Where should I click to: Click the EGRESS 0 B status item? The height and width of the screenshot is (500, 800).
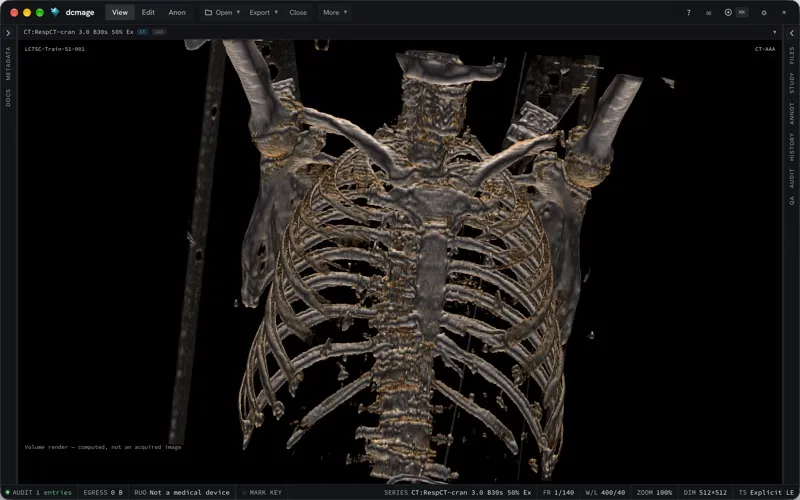(x=103, y=492)
